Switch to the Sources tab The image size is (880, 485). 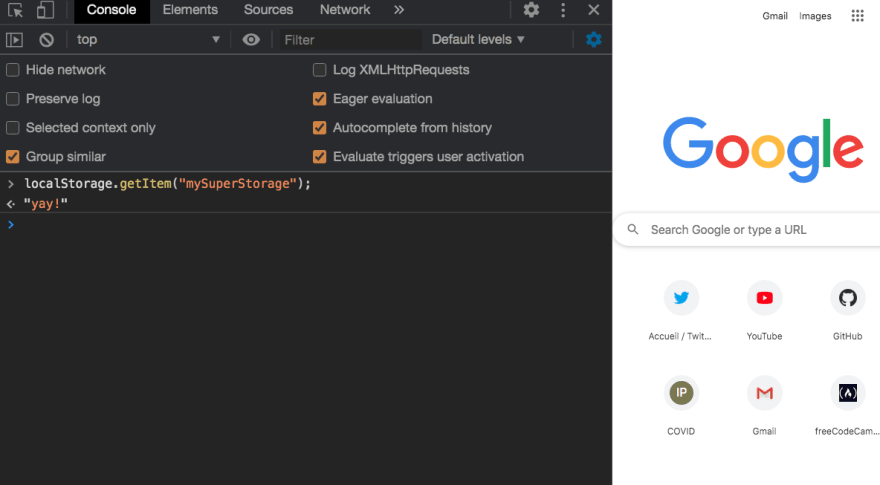[x=268, y=10]
